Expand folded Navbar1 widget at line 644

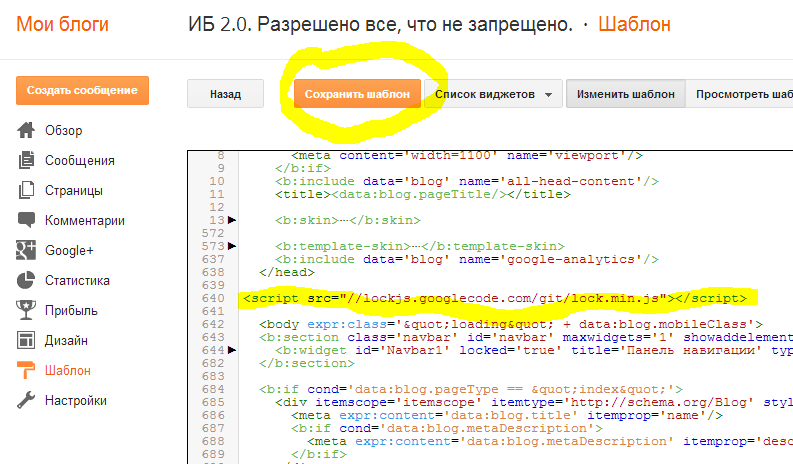[232, 350]
